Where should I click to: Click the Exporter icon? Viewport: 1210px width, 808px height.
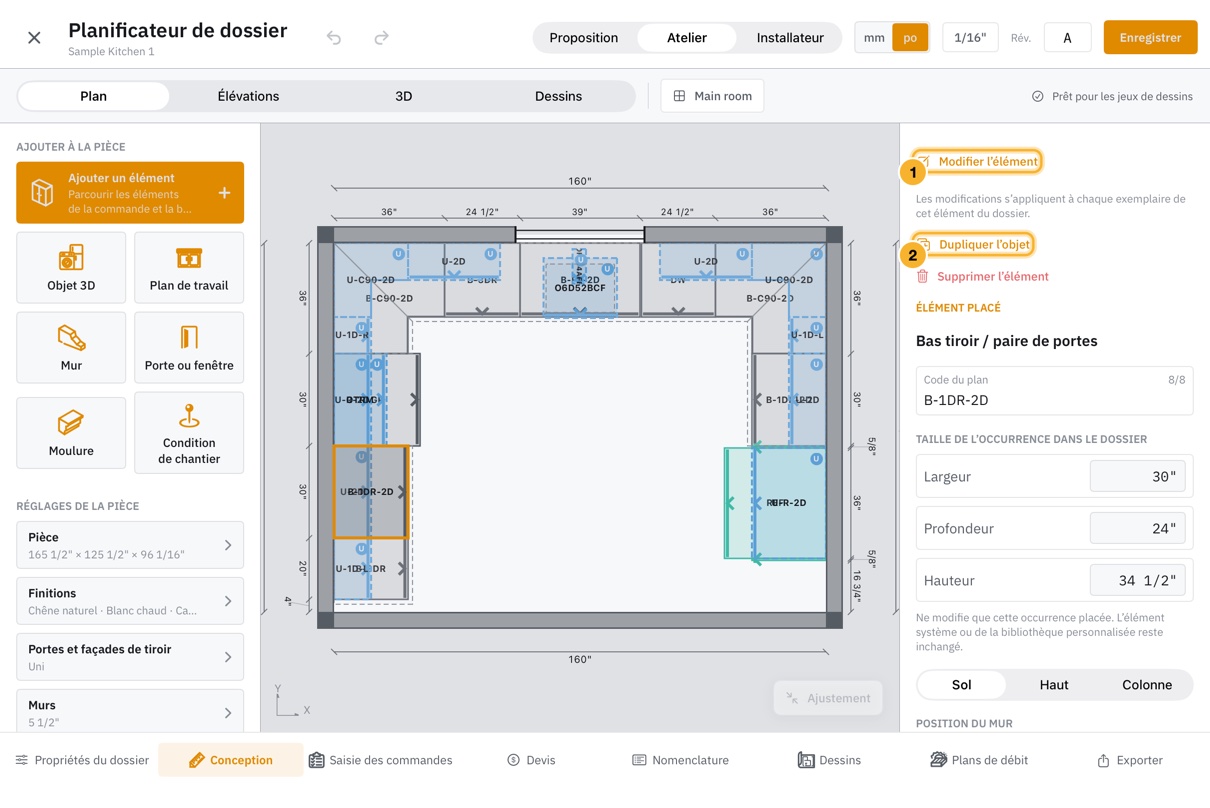coord(1103,761)
